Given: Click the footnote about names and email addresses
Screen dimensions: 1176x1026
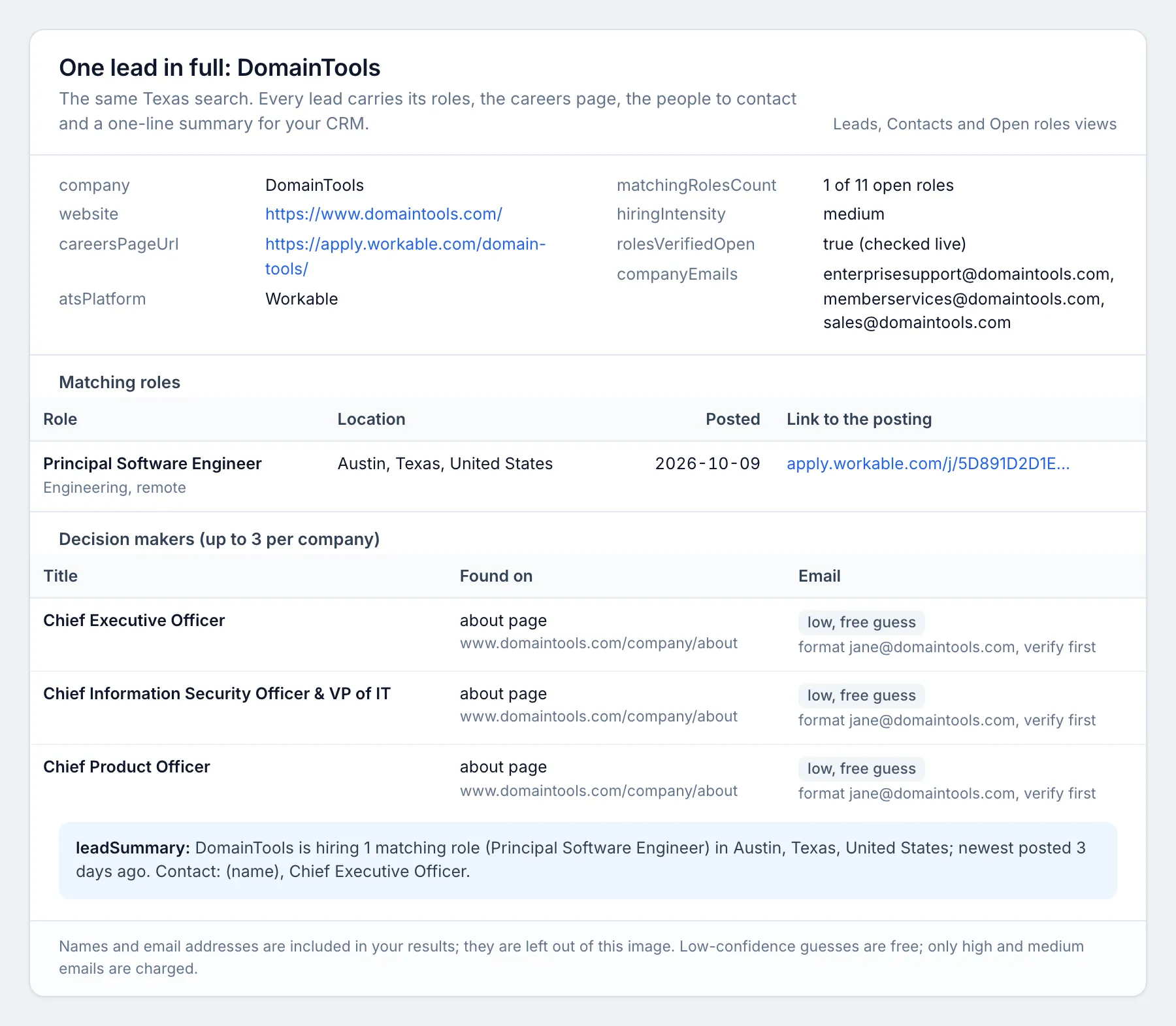Looking at the screenshot, I should pos(572,958).
